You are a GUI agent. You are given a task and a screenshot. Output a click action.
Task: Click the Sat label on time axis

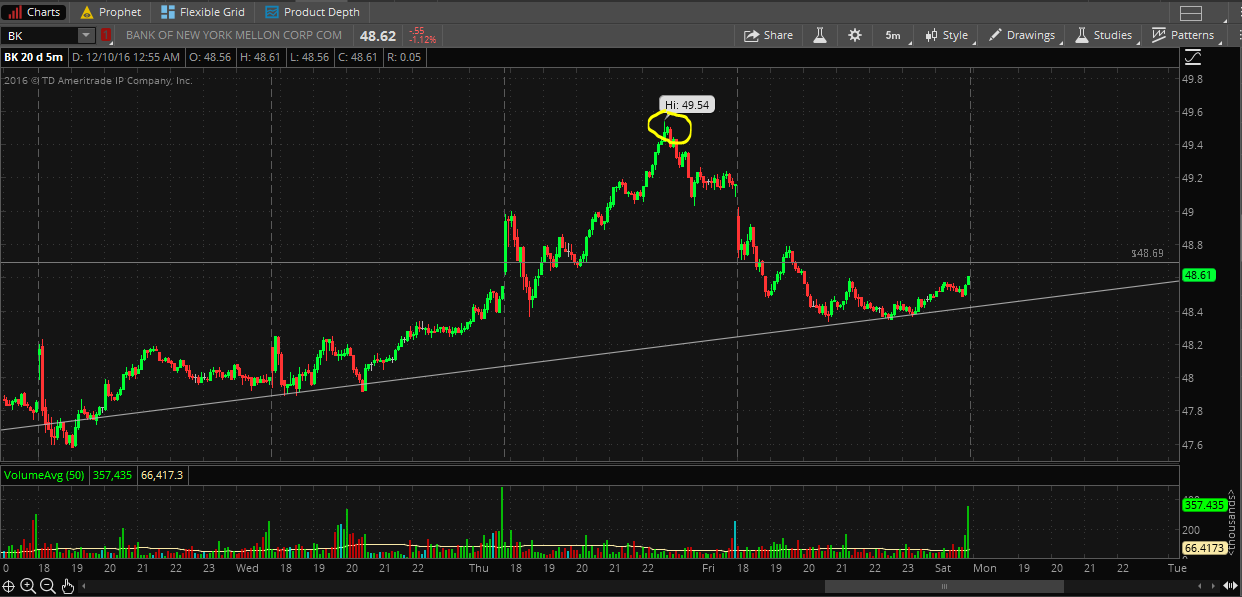(x=943, y=568)
